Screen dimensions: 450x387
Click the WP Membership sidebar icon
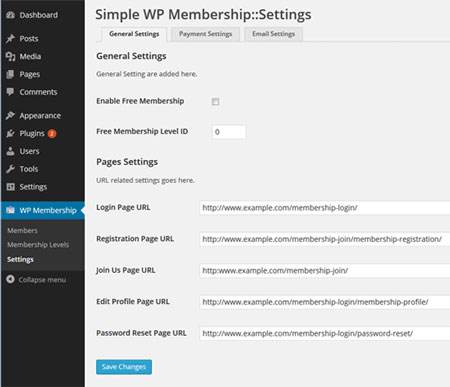[10, 210]
